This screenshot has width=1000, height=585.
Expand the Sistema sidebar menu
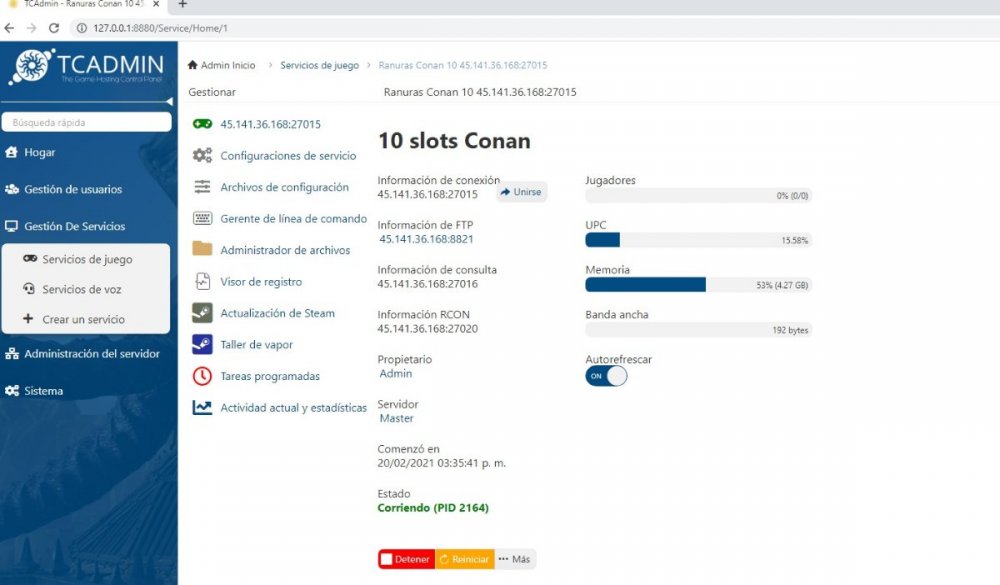tap(43, 391)
